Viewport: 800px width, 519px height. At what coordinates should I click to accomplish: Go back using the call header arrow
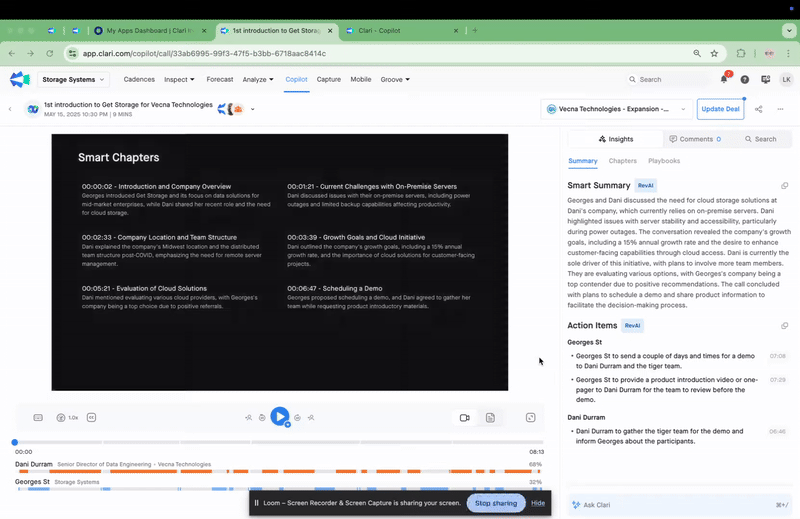(10, 109)
